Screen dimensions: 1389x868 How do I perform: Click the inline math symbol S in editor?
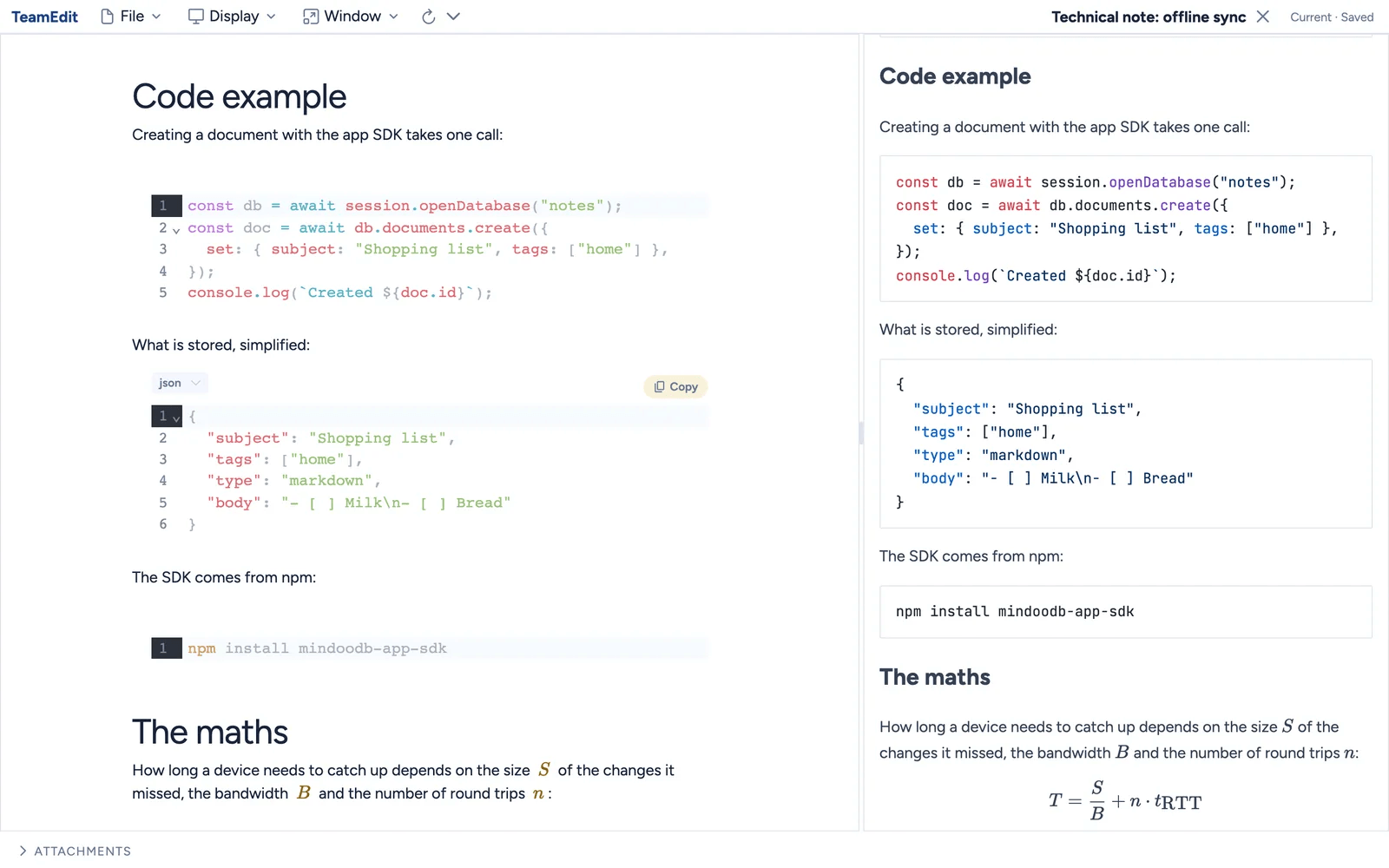coord(544,770)
